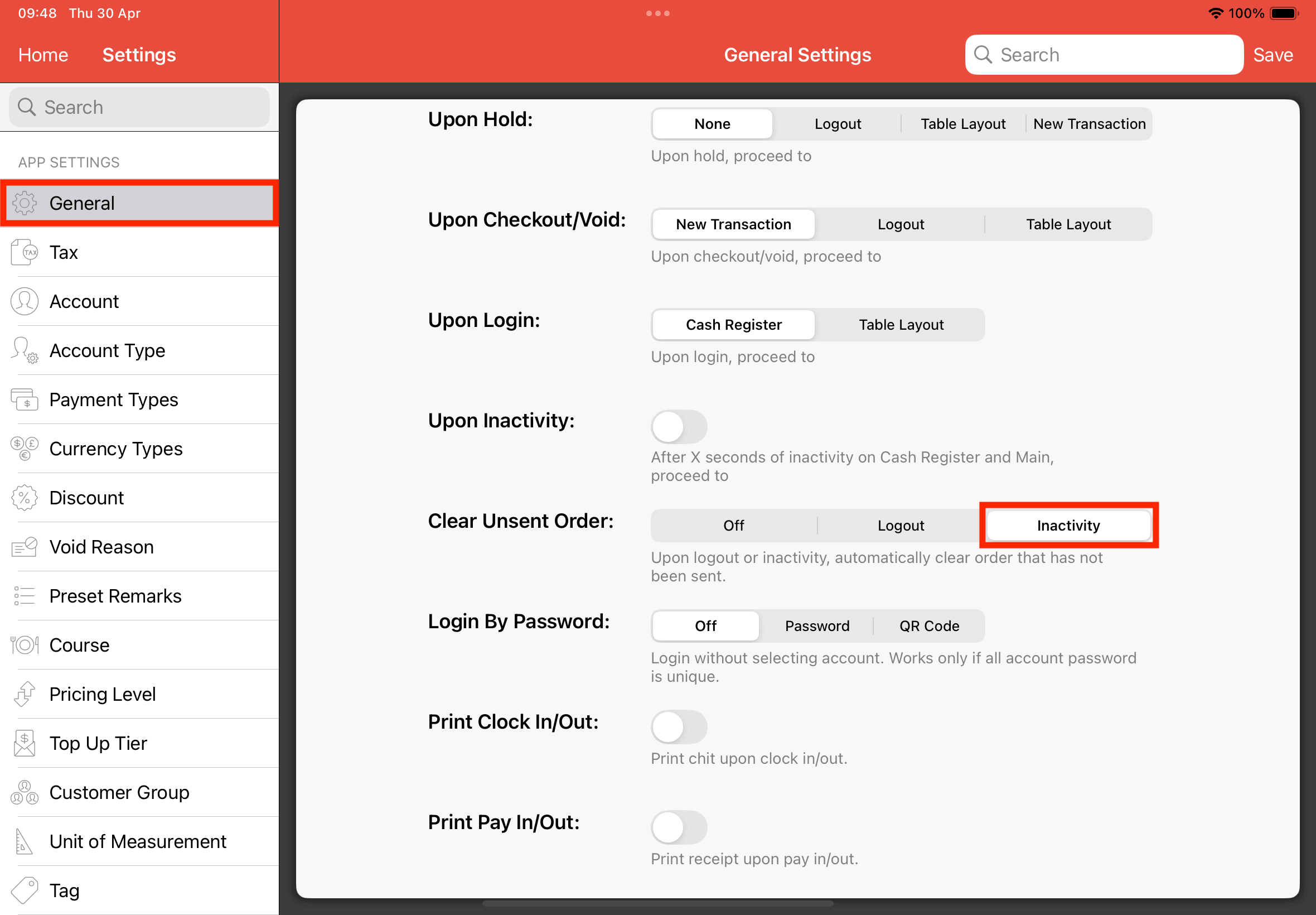
Task: Click magnifier icon in sidebar search
Action: pos(26,107)
